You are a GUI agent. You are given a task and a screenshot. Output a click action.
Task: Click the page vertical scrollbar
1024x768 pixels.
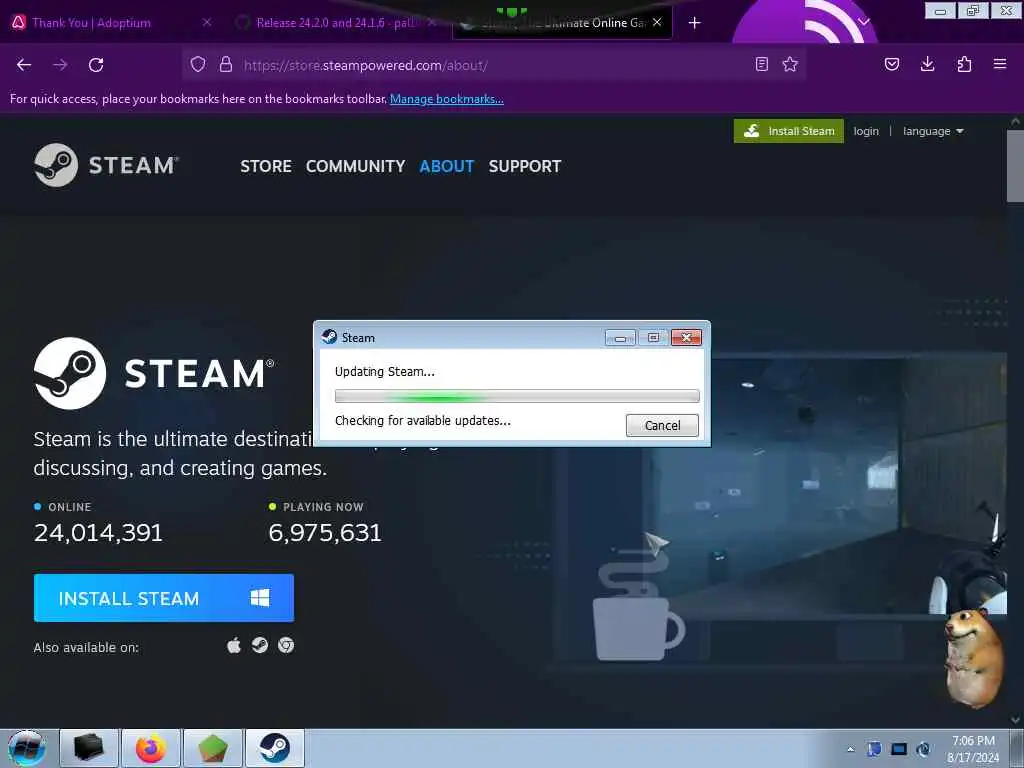pos(1015,167)
